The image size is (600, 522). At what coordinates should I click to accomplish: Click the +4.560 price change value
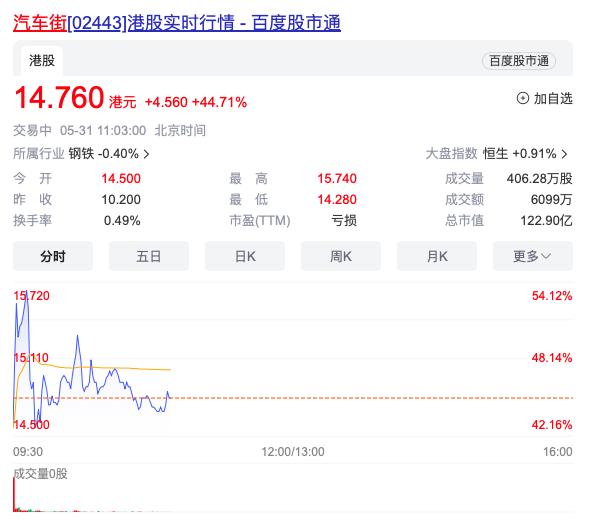click(x=166, y=102)
